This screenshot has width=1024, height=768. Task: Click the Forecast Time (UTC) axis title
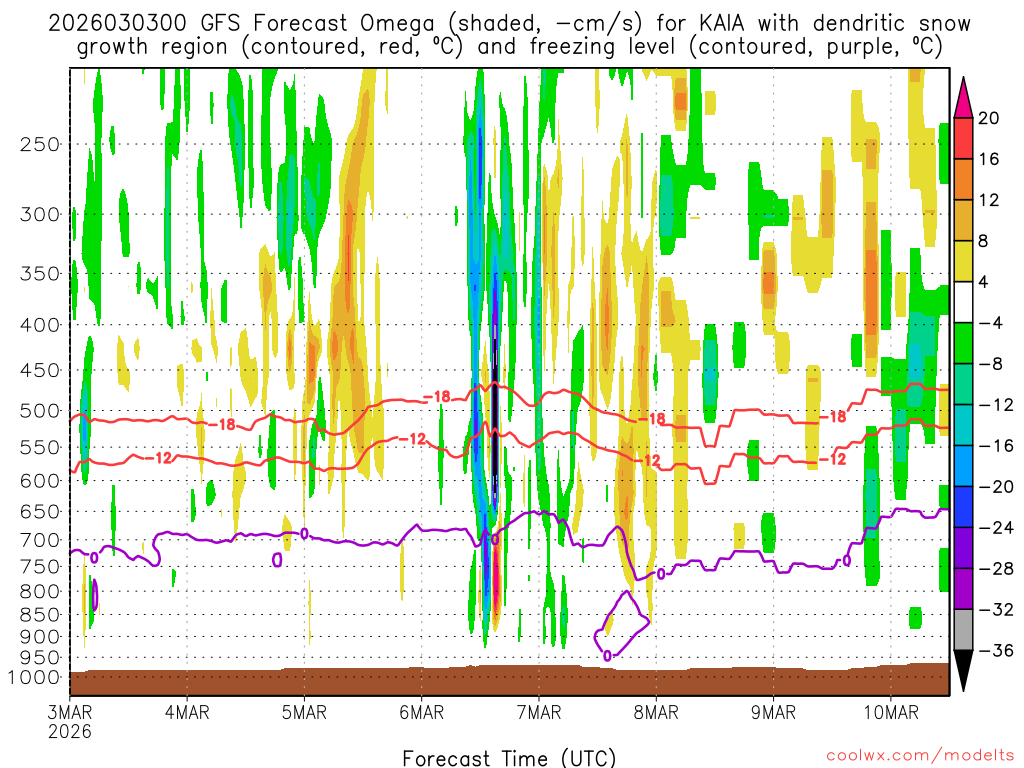509,756
